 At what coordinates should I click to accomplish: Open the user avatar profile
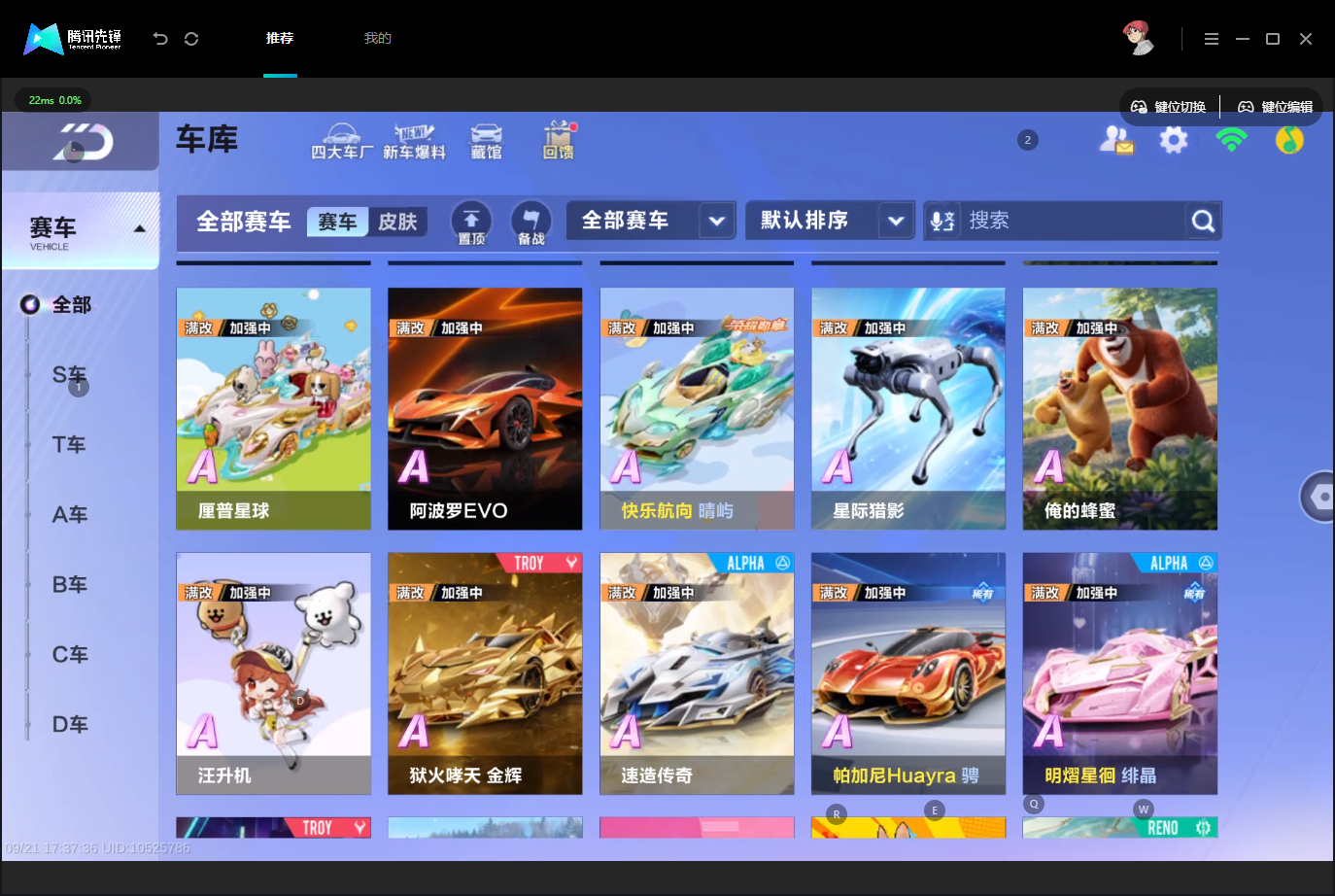click(1138, 38)
